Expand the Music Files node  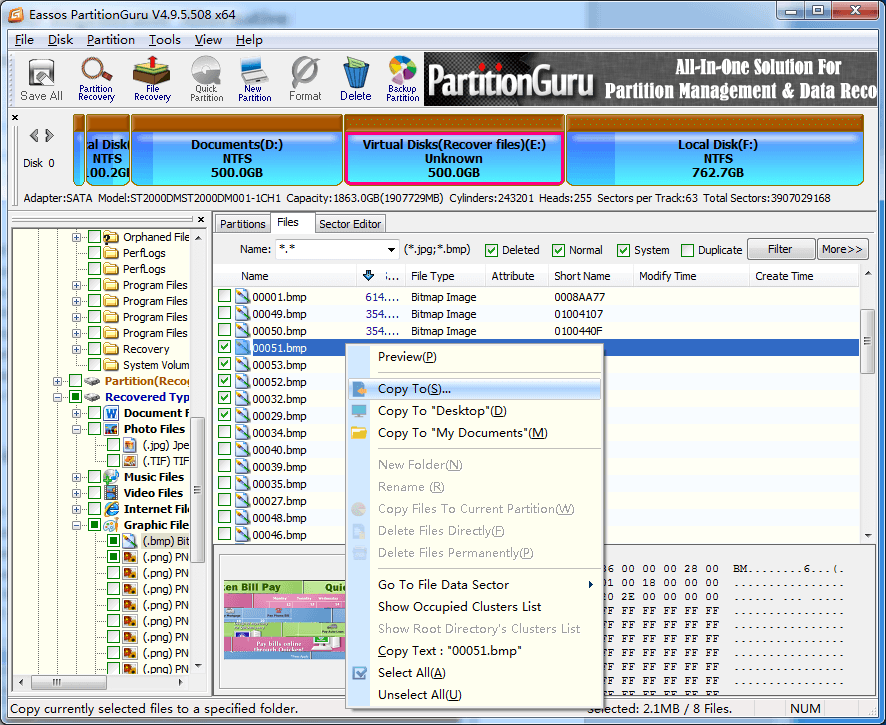tap(76, 477)
